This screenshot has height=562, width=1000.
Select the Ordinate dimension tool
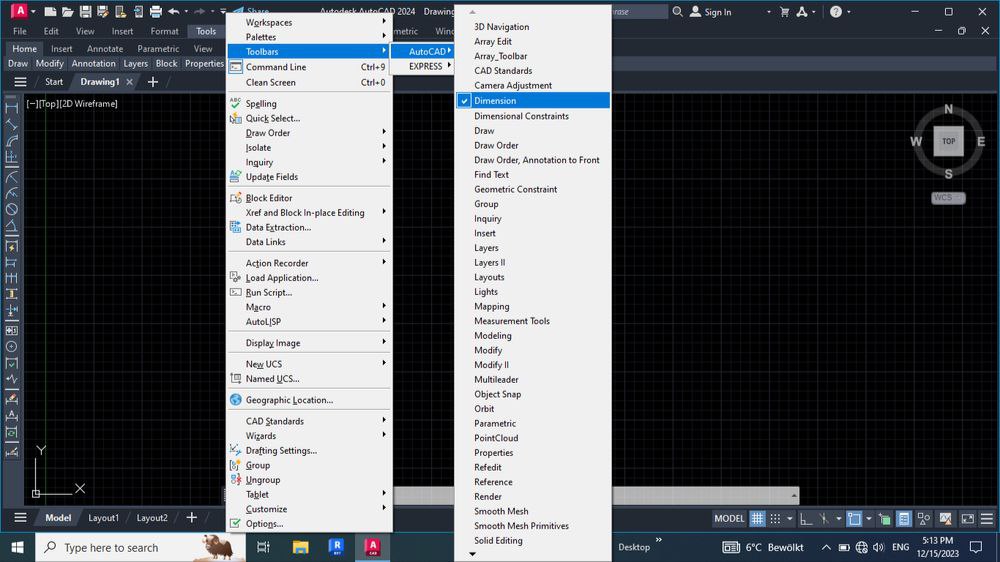pyautogui.click(x=11, y=158)
